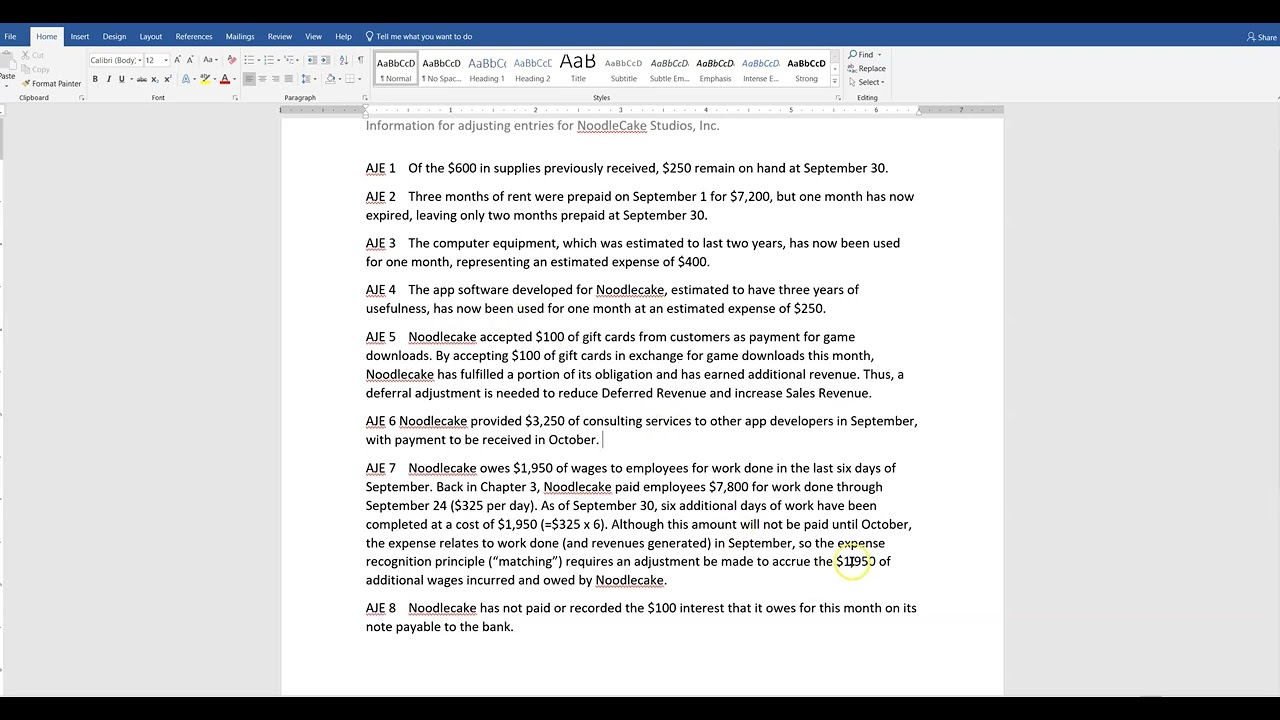
Task: Switch to the Layout tab
Action: 151,36
